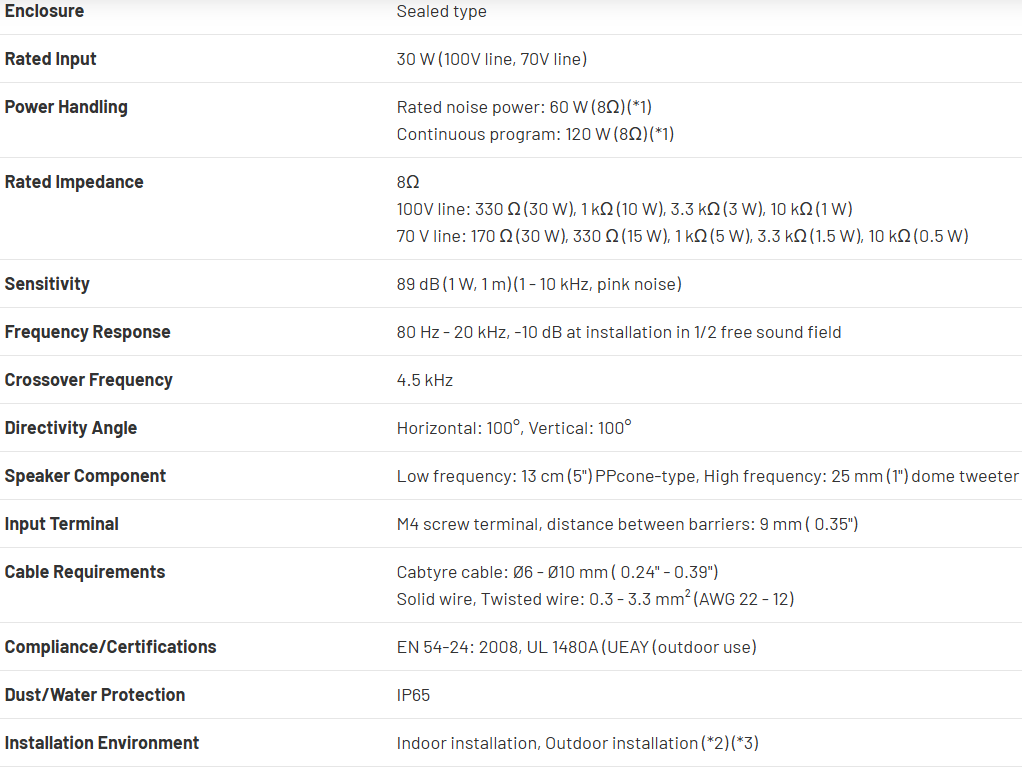Click the Frequency Response label
1022x767 pixels.
pos(87,332)
